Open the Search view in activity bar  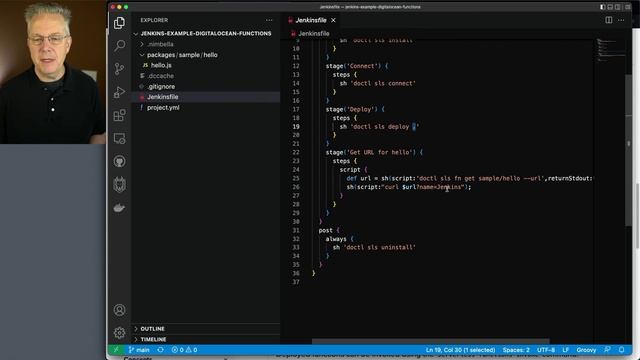point(119,45)
